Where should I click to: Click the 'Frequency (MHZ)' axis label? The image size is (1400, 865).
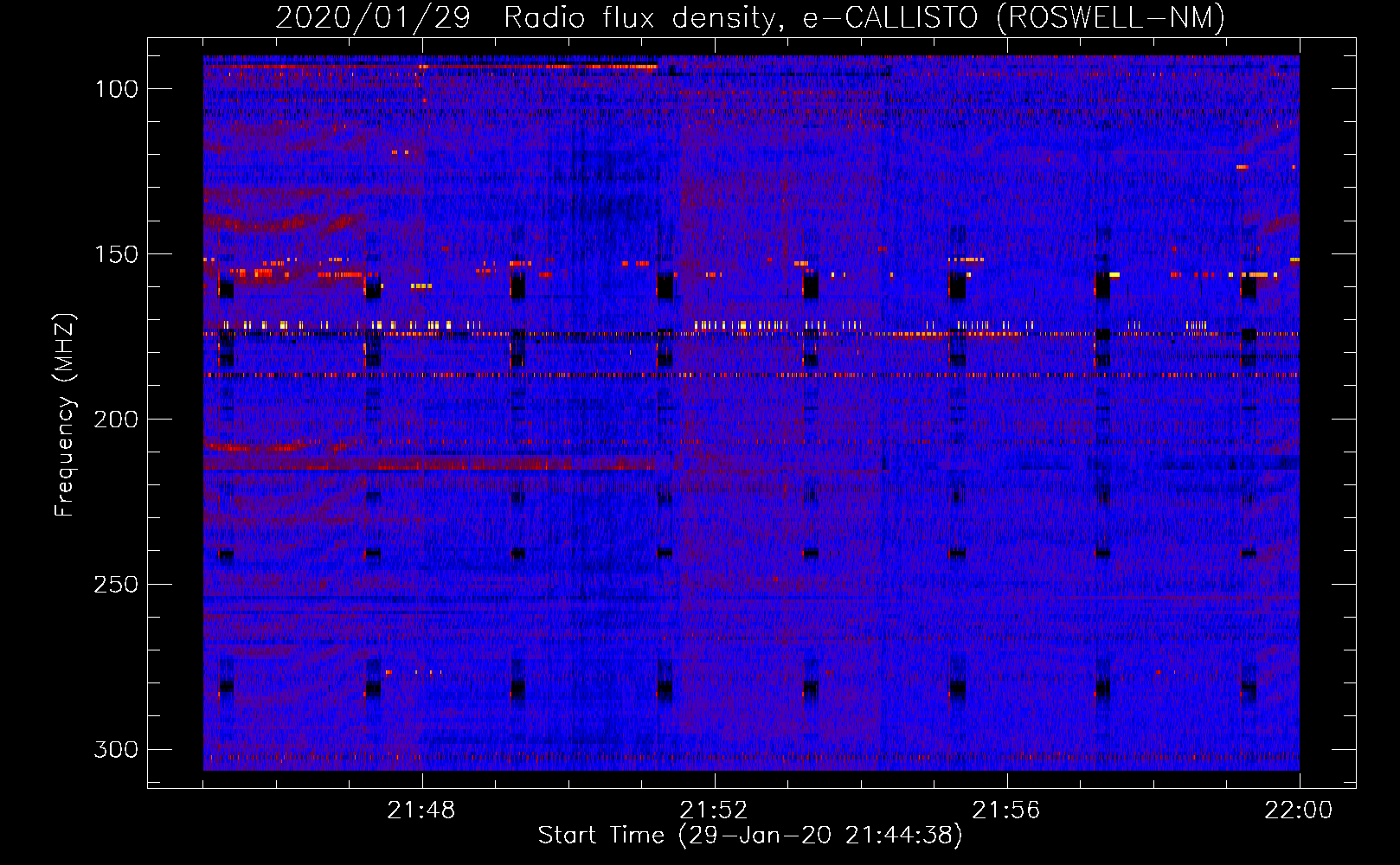[65, 414]
